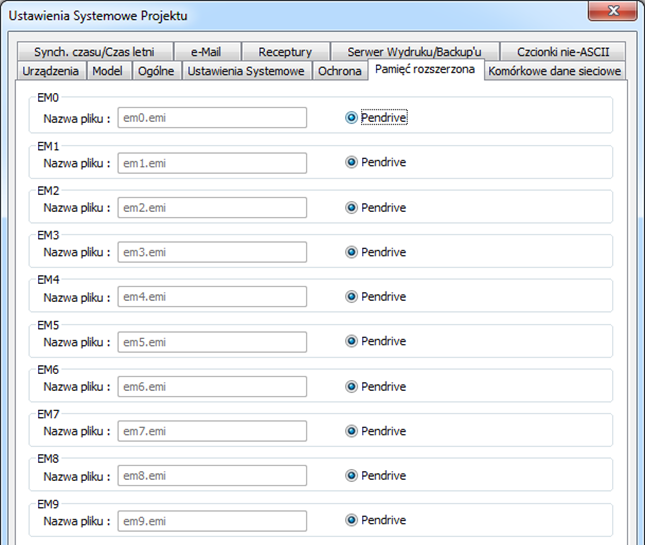Switch to the Urządzenia tab

tap(51, 71)
